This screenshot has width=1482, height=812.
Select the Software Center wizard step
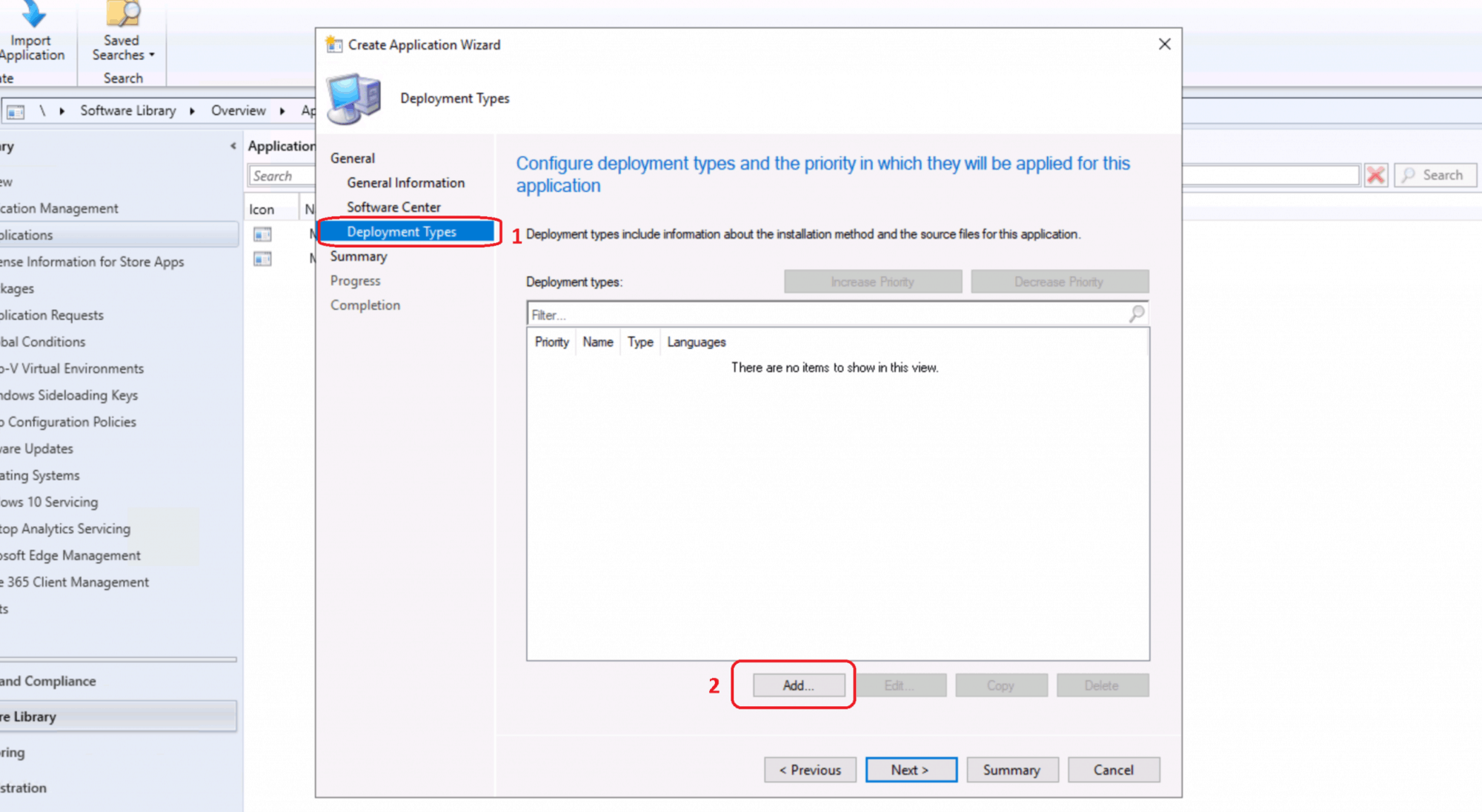click(x=393, y=207)
